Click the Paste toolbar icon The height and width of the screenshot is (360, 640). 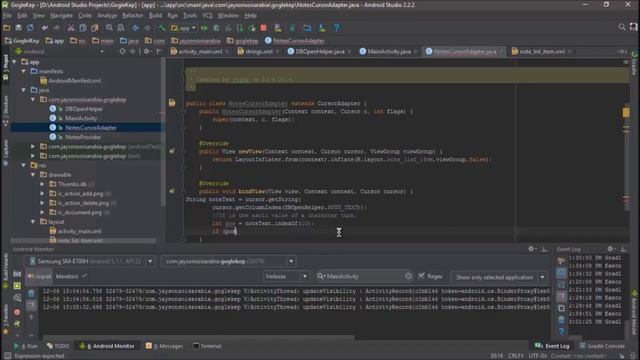point(95,28)
